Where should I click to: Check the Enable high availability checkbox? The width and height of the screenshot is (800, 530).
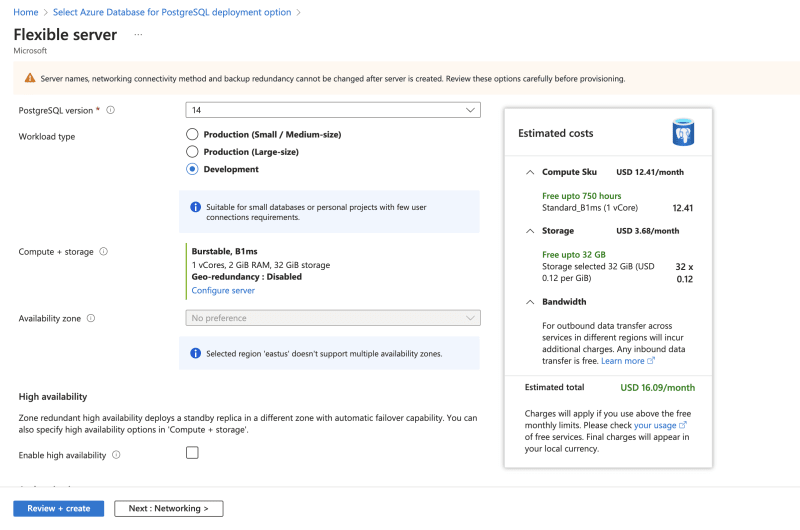point(192,452)
